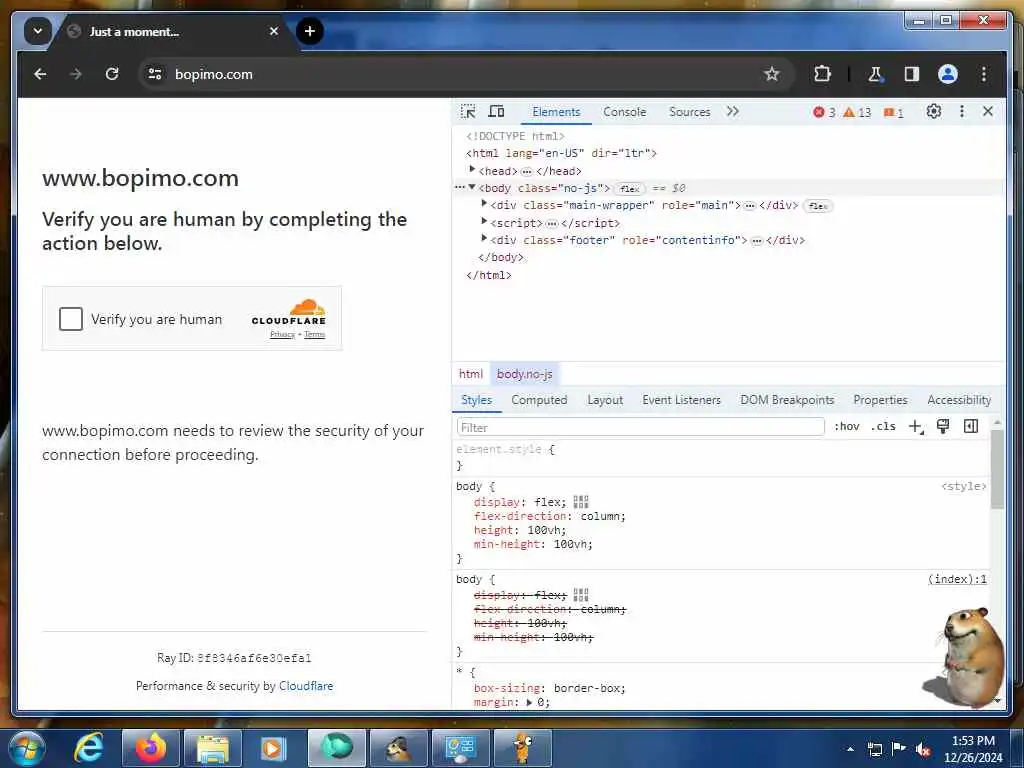Follow the Cloudflare link in footer

click(x=306, y=686)
